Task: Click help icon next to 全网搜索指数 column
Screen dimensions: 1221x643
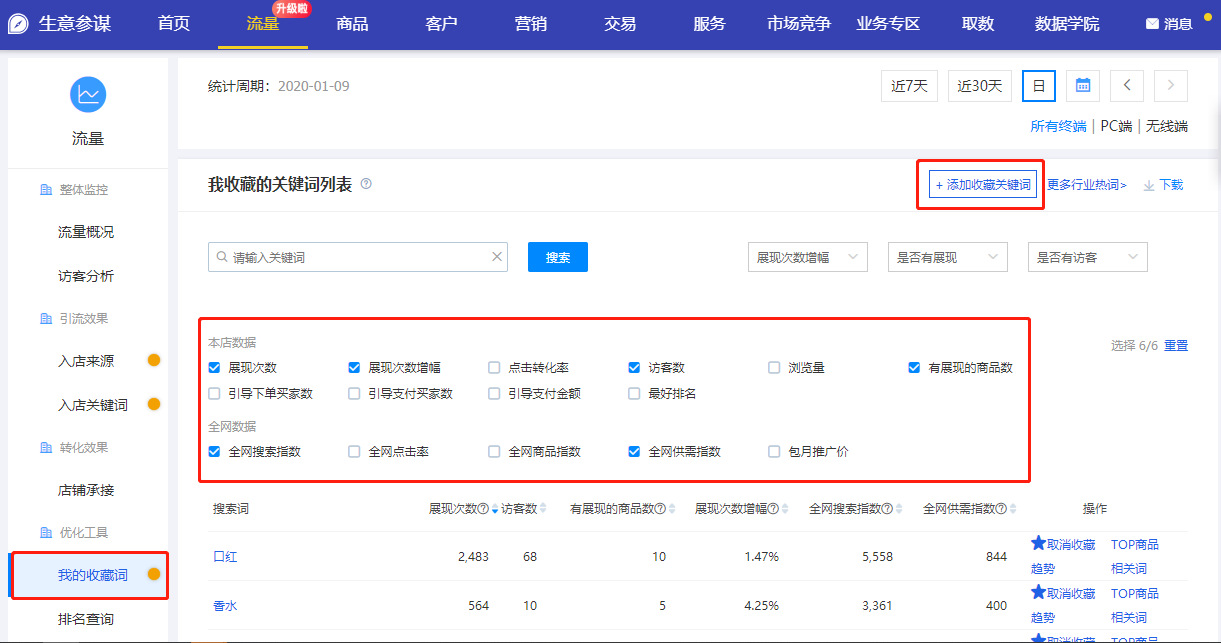Action: [887, 509]
